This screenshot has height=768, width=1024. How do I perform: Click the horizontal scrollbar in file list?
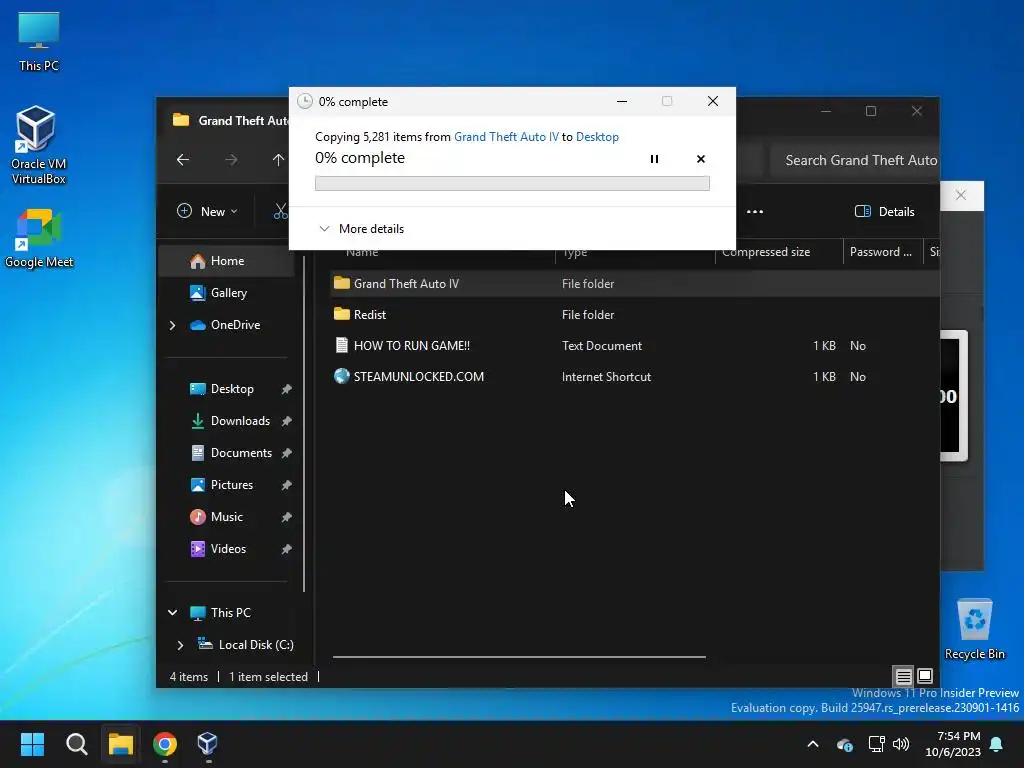519,656
